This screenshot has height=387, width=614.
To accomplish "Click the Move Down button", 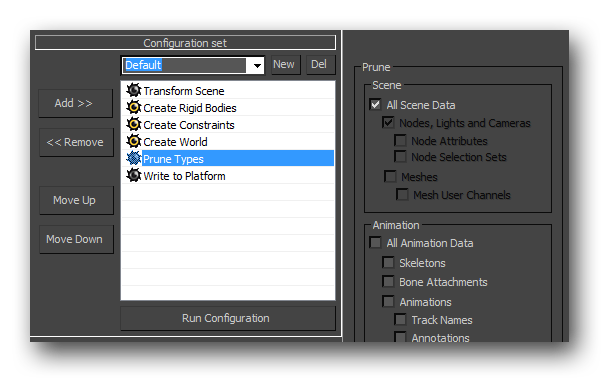I will [x=76, y=239].
